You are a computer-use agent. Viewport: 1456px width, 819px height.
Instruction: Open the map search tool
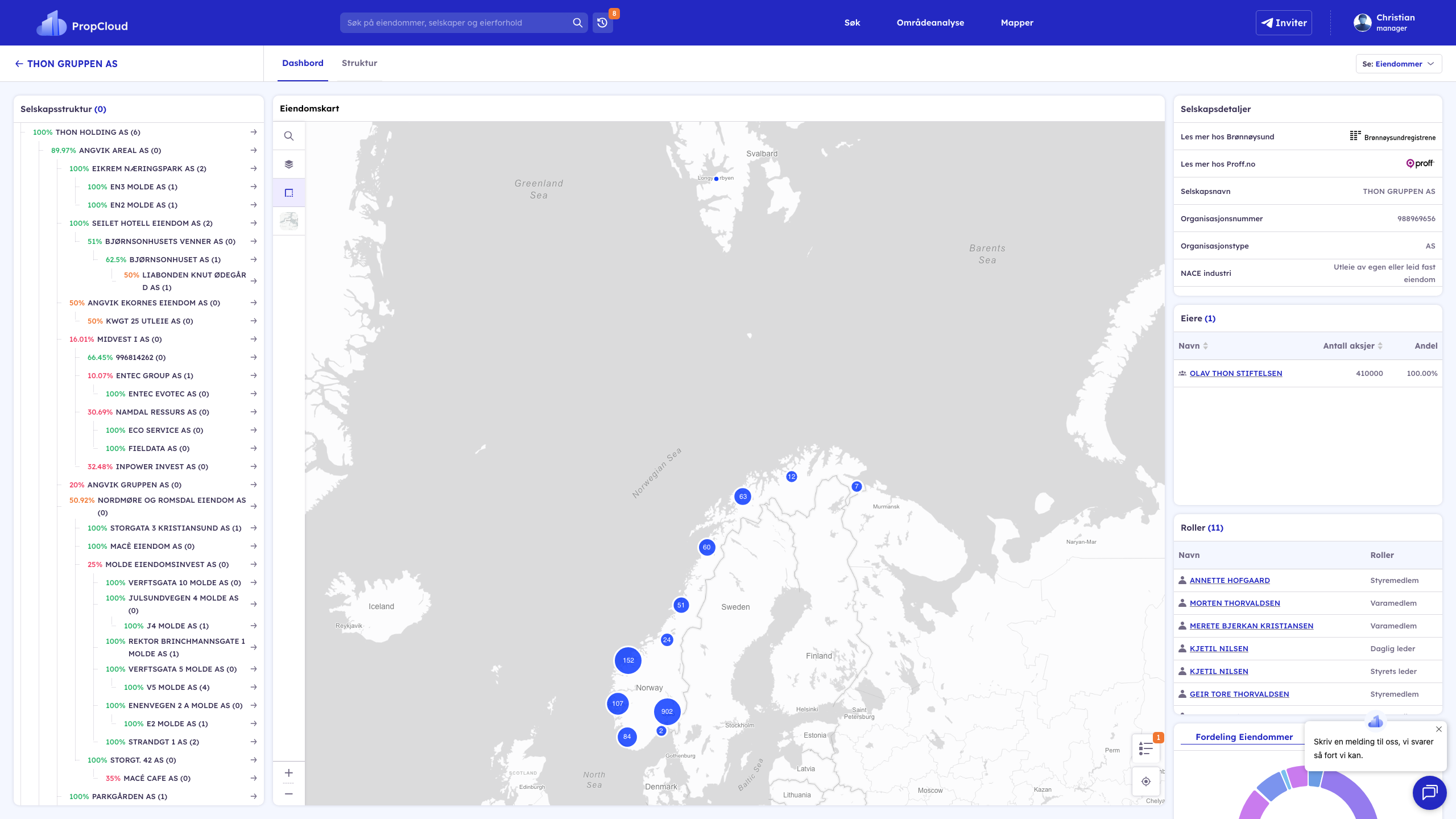pyautogui.click(x=289, y=136)
